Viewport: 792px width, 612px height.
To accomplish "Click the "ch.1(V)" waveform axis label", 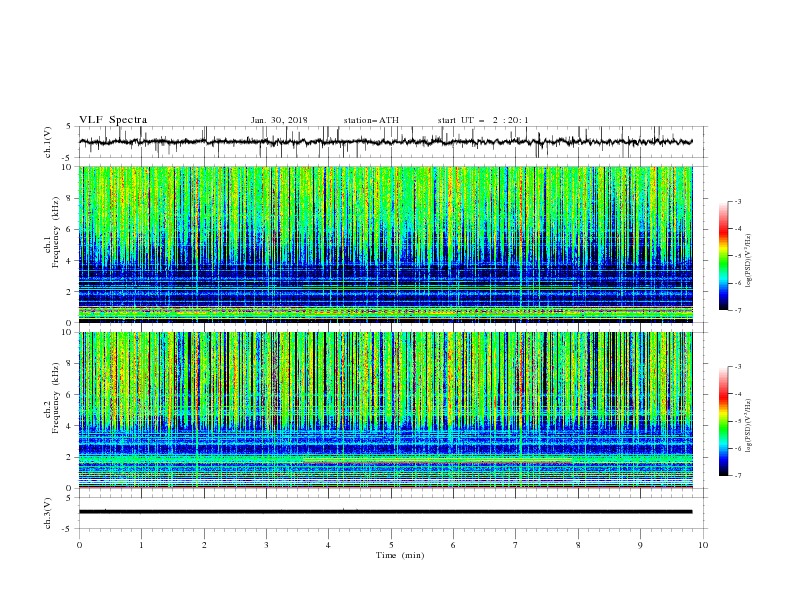I will tap(48, 142).
